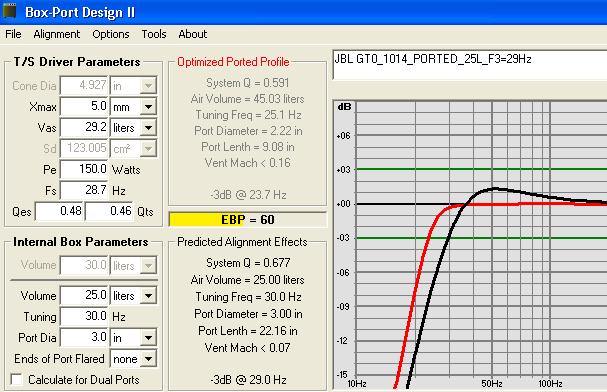Click the Pe Watts input field
The width and height of the screenshot is (607, 392).
pos(84,169)
